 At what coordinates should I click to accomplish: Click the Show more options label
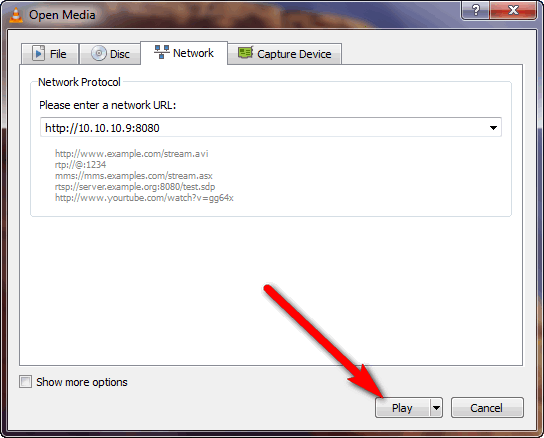[82, 382]
